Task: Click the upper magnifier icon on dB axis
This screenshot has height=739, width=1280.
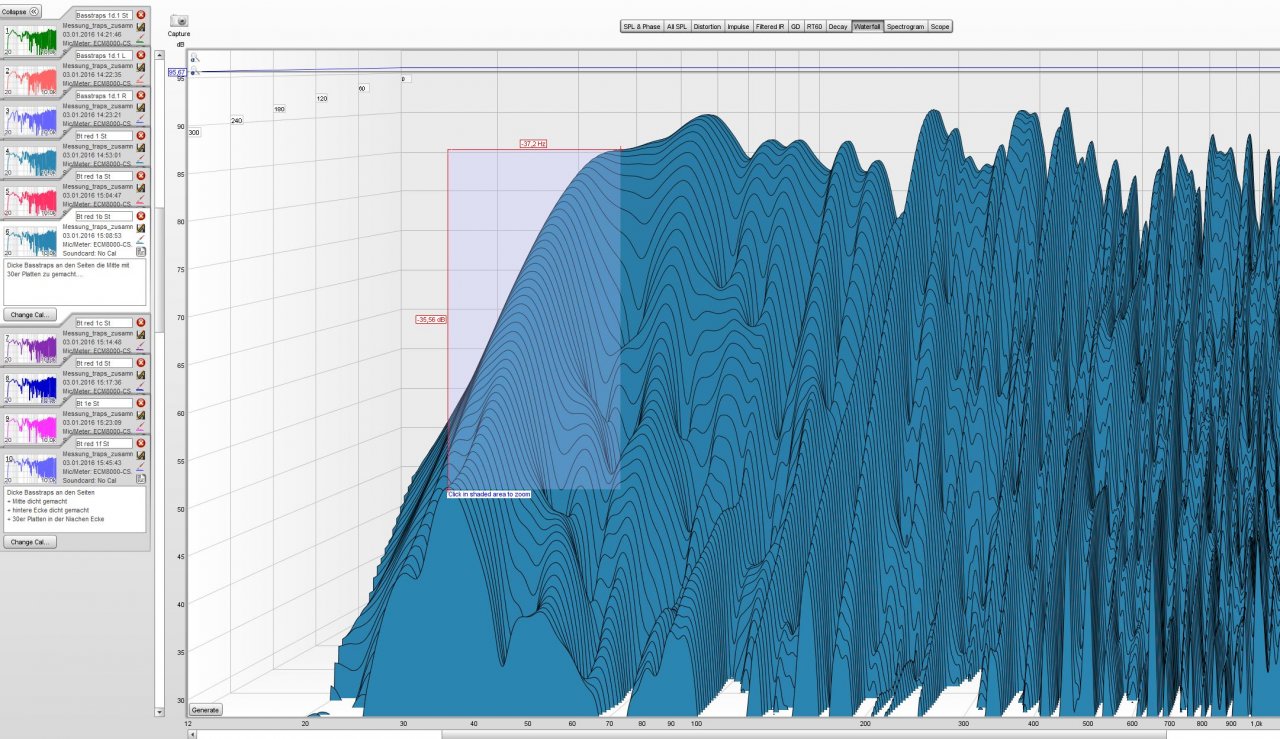Action: pos(194,58)
